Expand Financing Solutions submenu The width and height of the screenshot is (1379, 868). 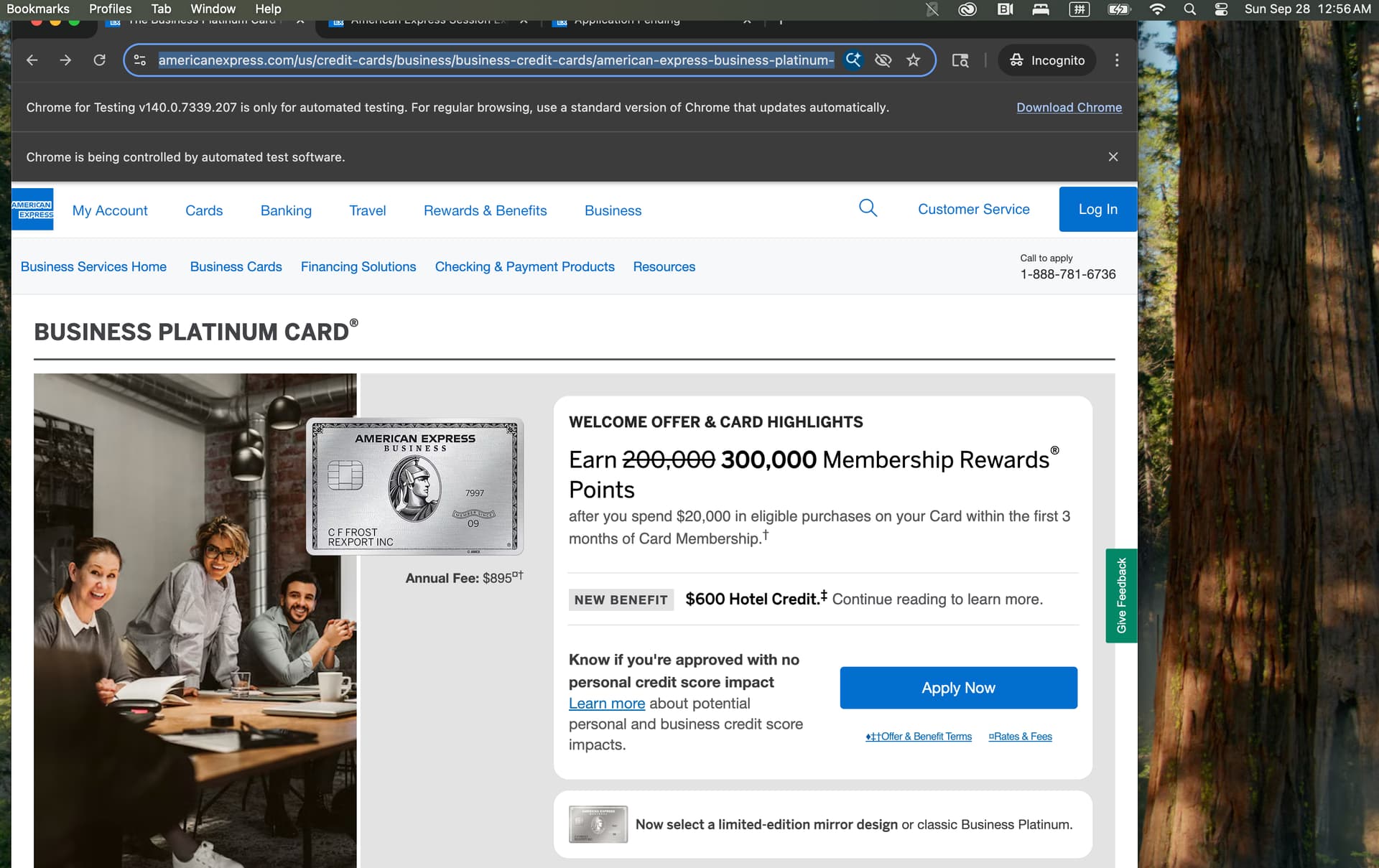coord(358,266)
